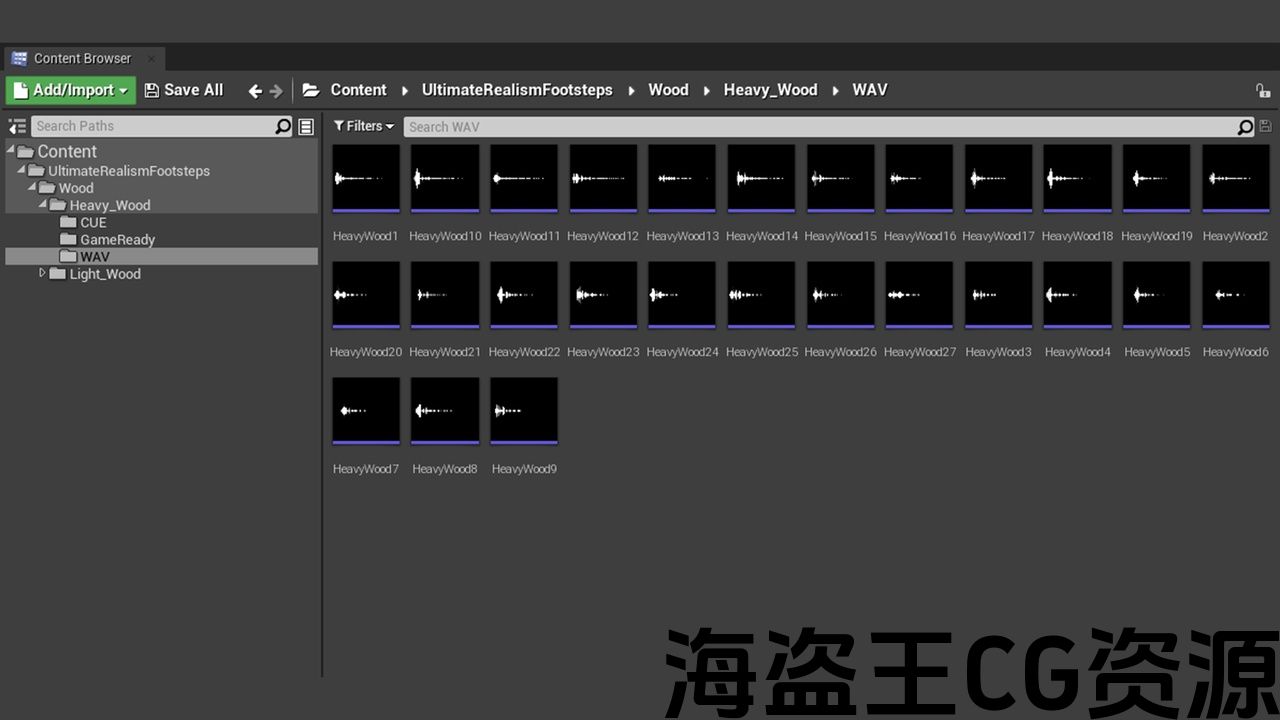The image size is (1280, 720).
Task: Click the folder icon before Content breadcrumb
Action: pyautogui.click(x=311, y=90)
